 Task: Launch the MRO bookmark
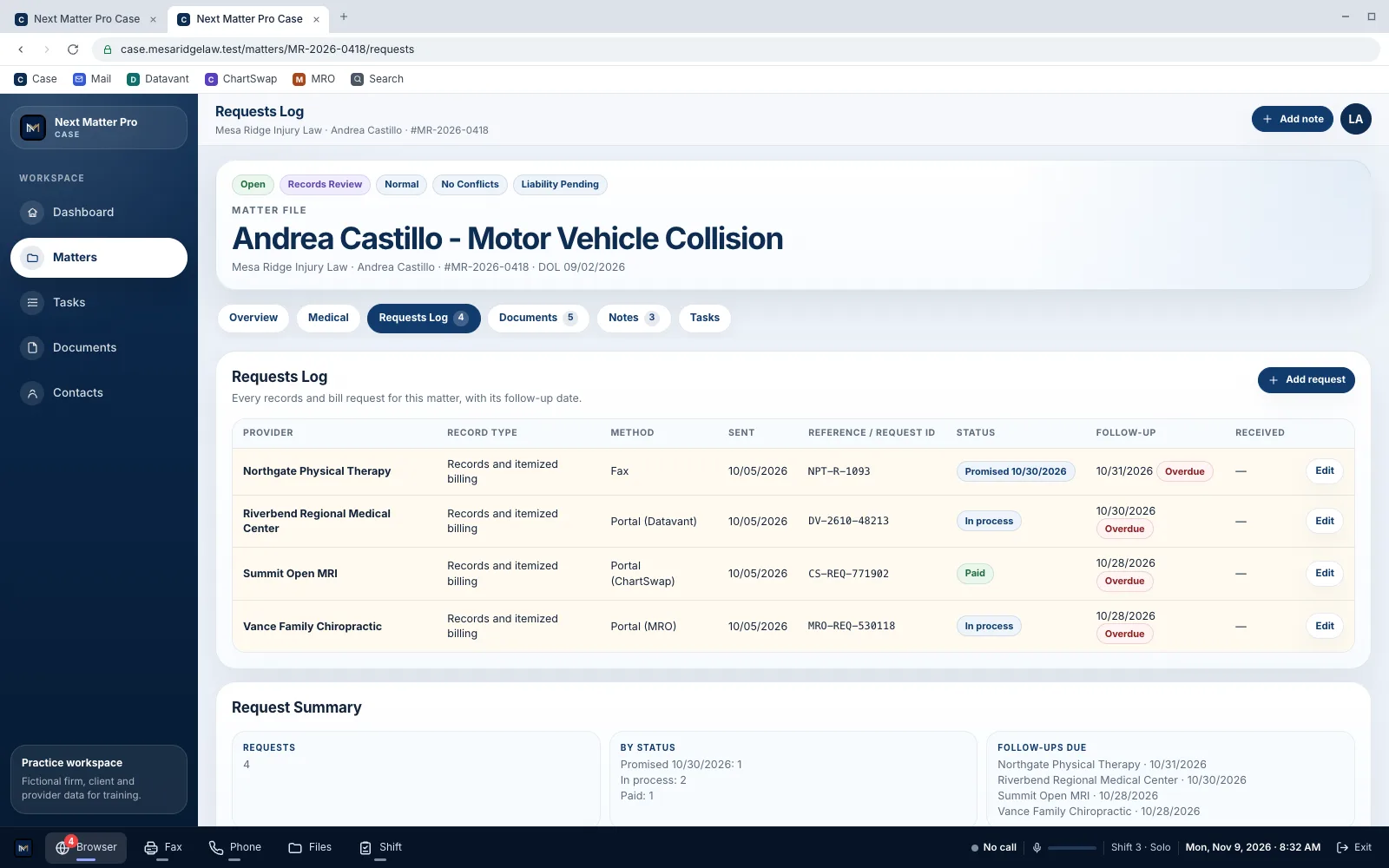(314, 79)
